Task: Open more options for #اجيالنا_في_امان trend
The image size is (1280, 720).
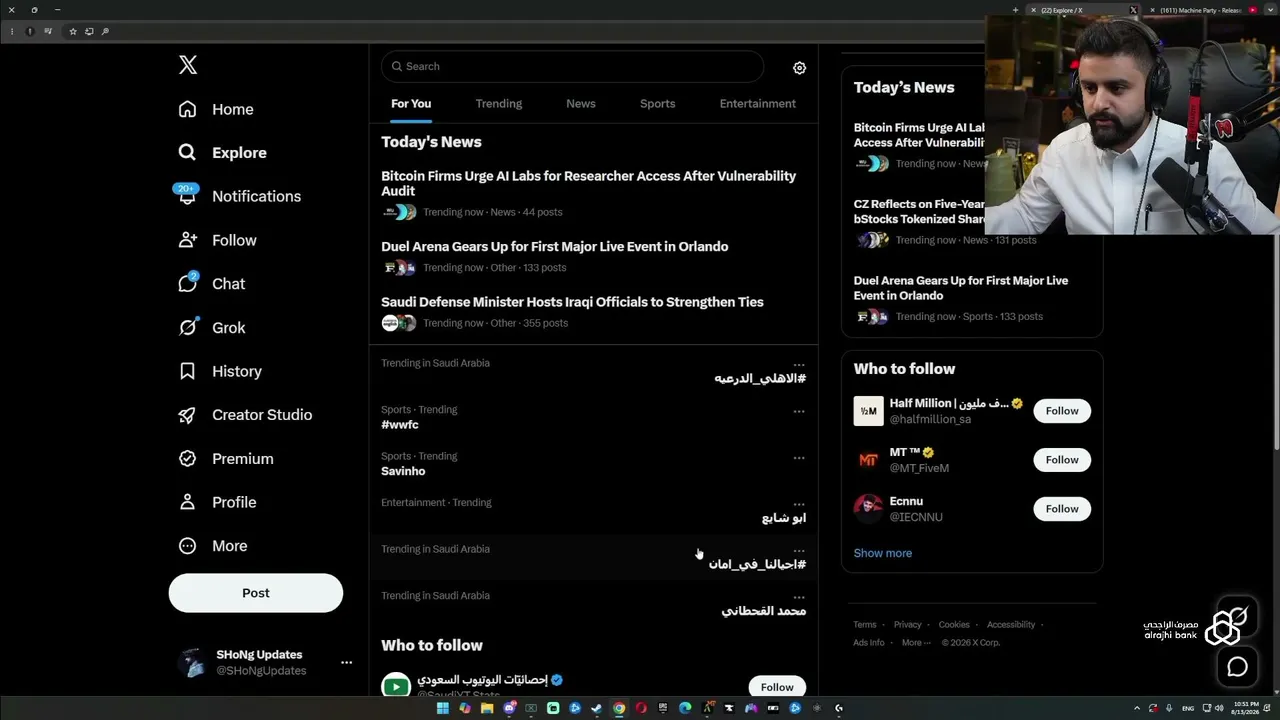Action: 799,551
